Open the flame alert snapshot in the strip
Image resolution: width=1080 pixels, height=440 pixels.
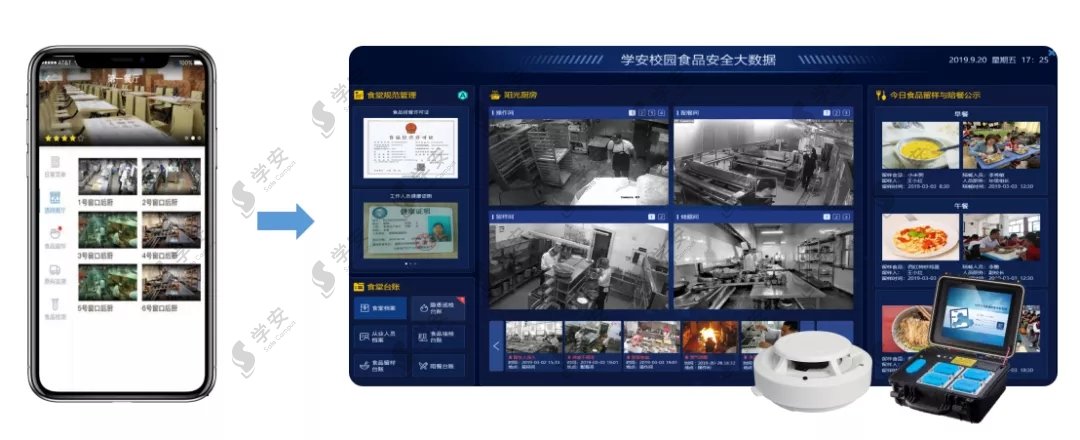tap(710, 337)
